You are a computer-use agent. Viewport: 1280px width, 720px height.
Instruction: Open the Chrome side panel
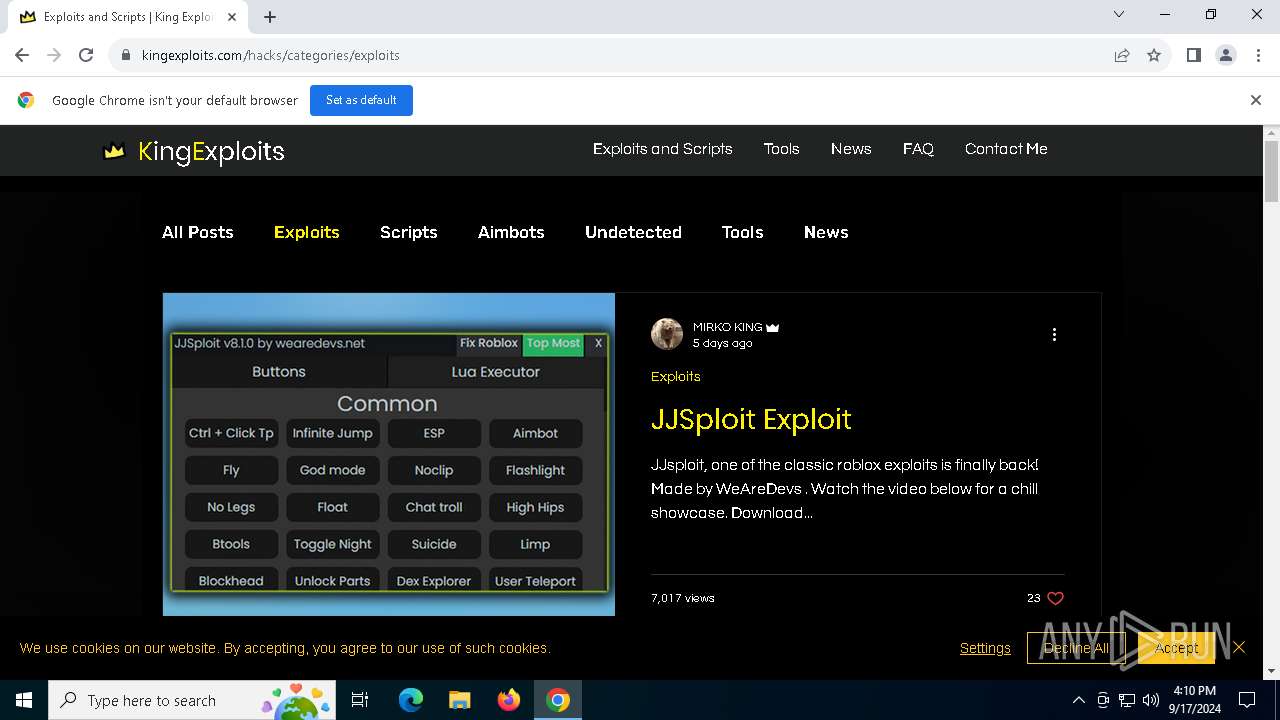[1193, 55]
